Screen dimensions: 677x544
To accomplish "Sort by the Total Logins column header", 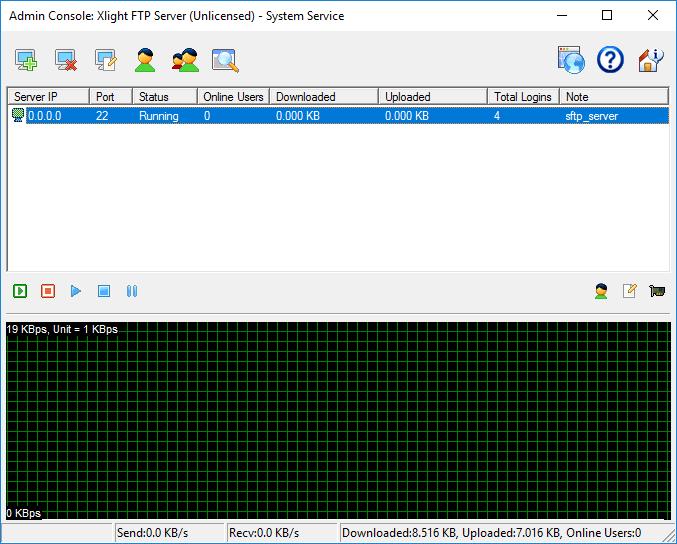I will tap(524, 97).
